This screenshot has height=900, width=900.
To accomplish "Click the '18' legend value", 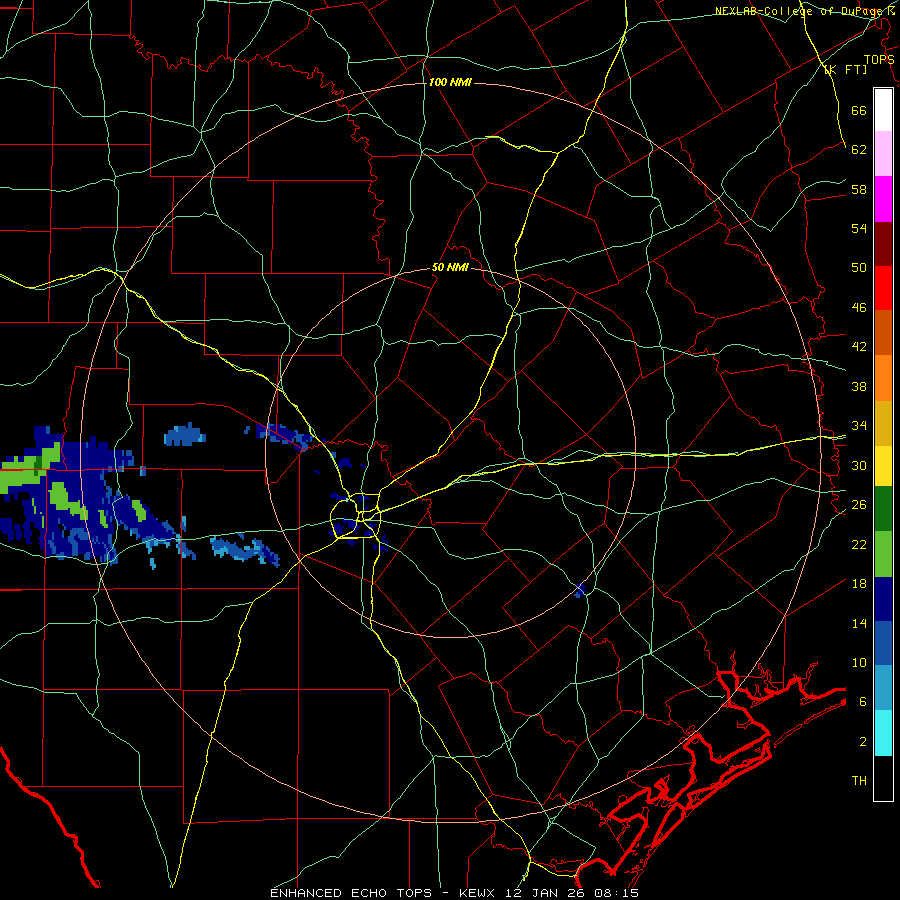I will 859,584.
